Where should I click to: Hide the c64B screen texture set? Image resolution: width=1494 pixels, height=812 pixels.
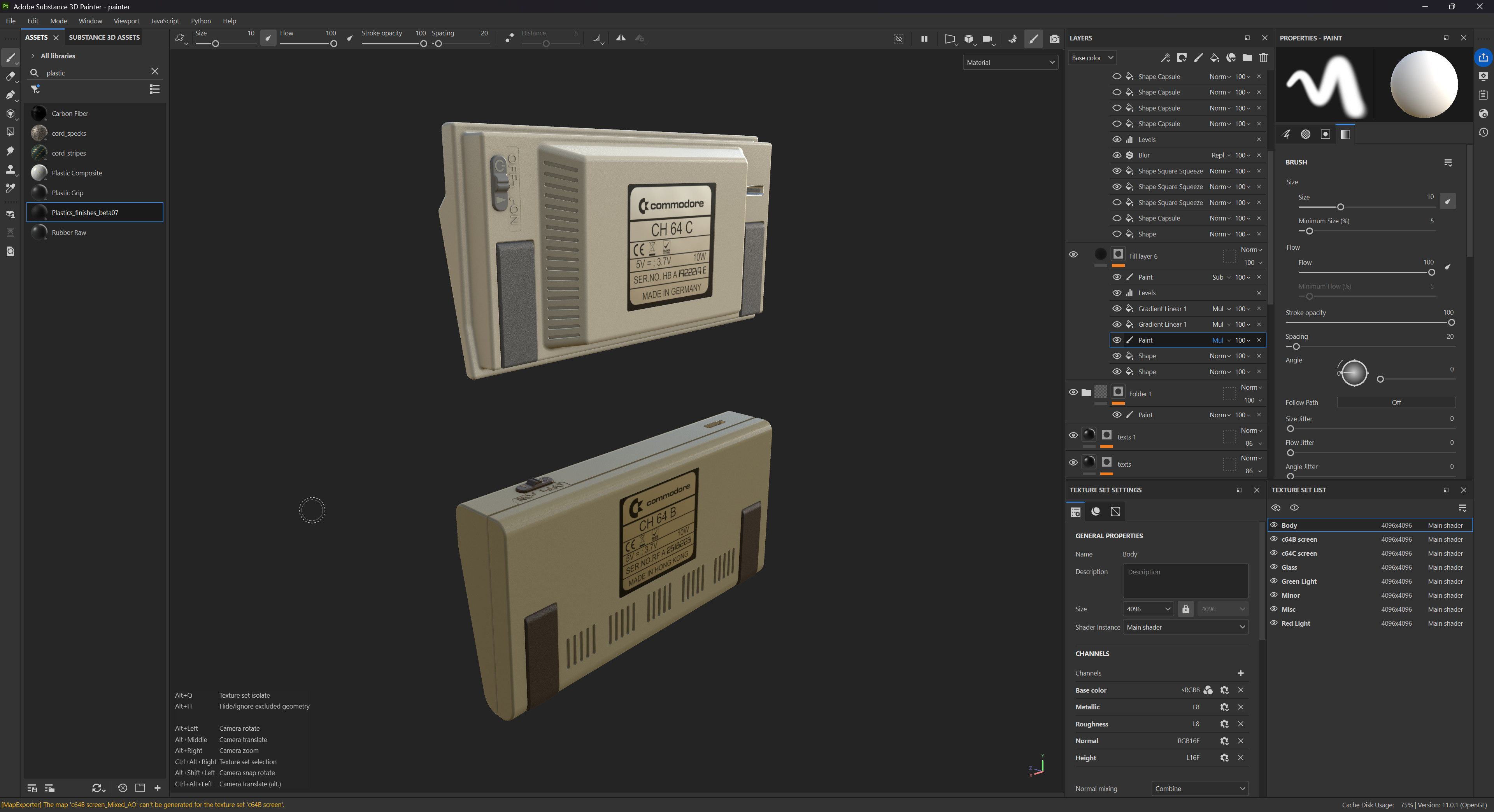(1274, 539)
